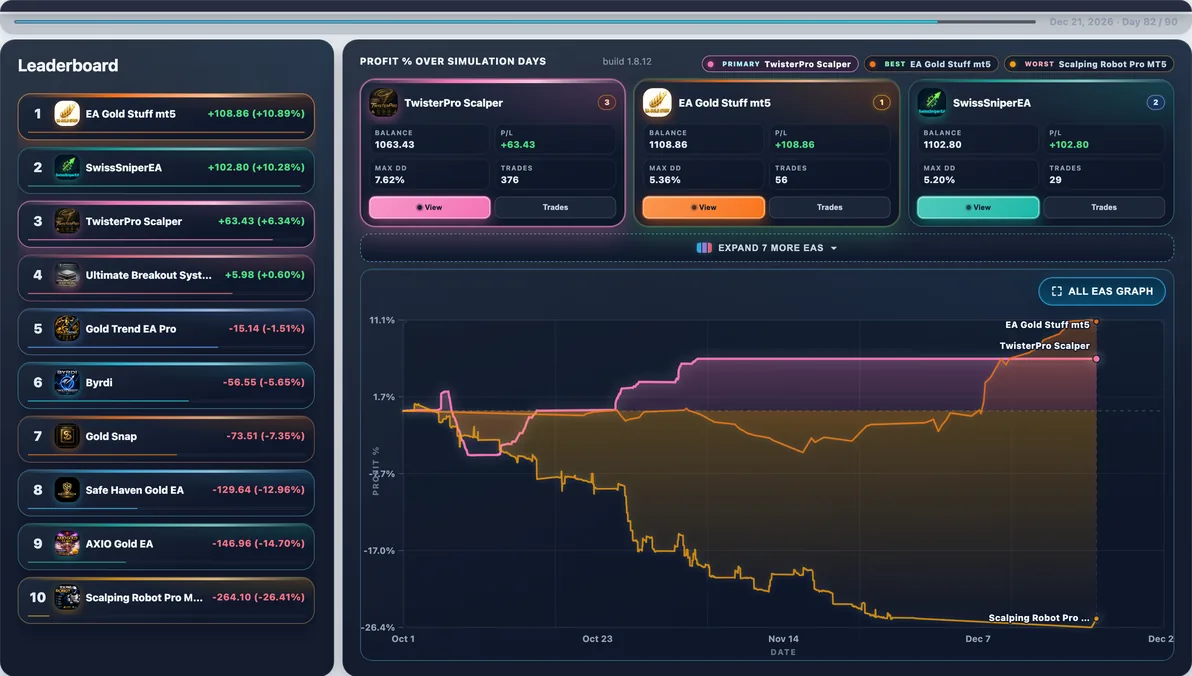
Task: Open Trades for TwisterPro Scalper
Action: tap(555, 208)
